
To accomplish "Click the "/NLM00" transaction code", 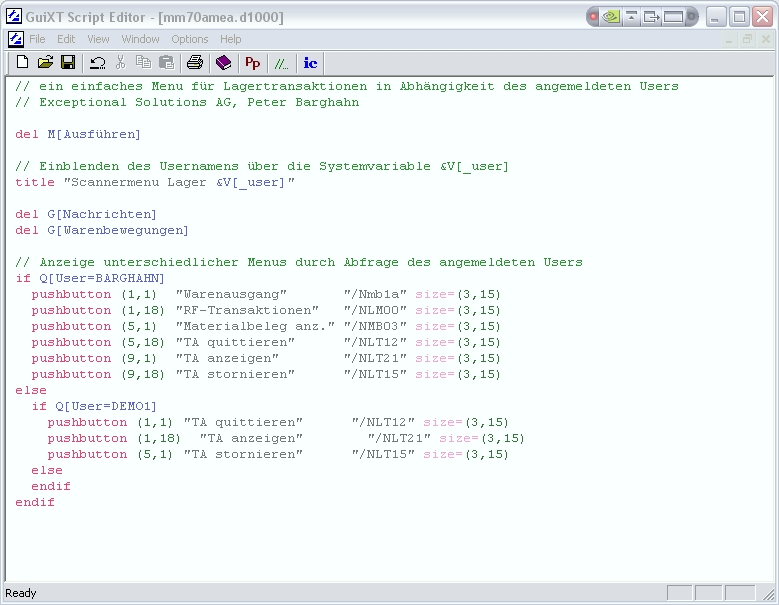I will (375, 310).
